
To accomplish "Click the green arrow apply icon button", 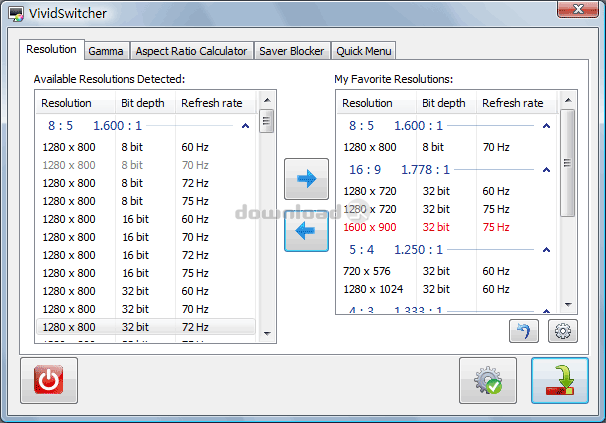I will (x=559, y=381).
